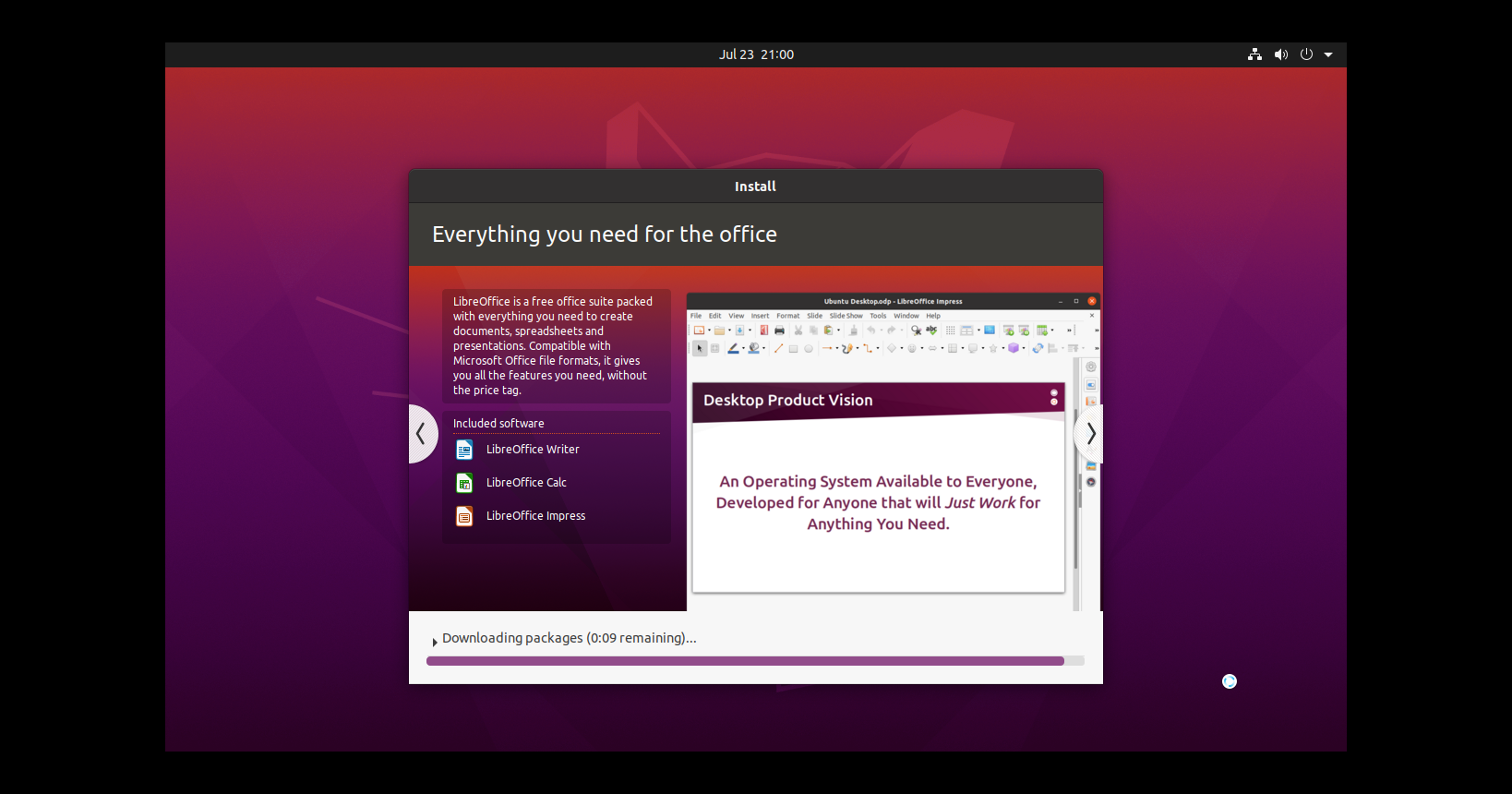The image size is (1512, 794).
Task: Click the LibreOffice Impress icon
Action: tap(464, 516)
